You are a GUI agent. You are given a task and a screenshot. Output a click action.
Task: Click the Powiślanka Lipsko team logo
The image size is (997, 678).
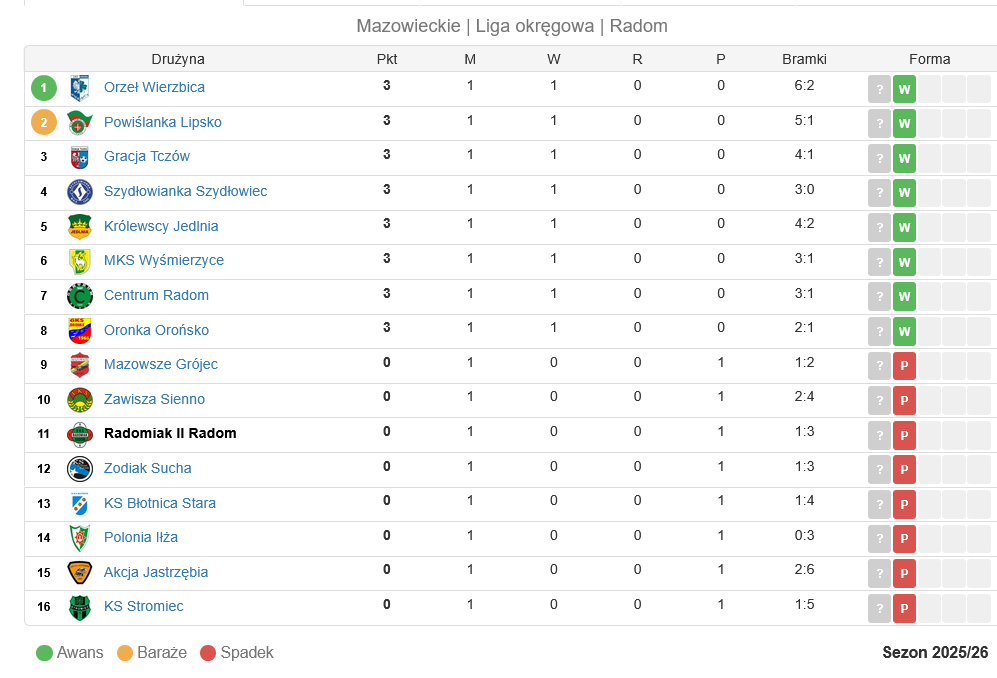[80, 123]
